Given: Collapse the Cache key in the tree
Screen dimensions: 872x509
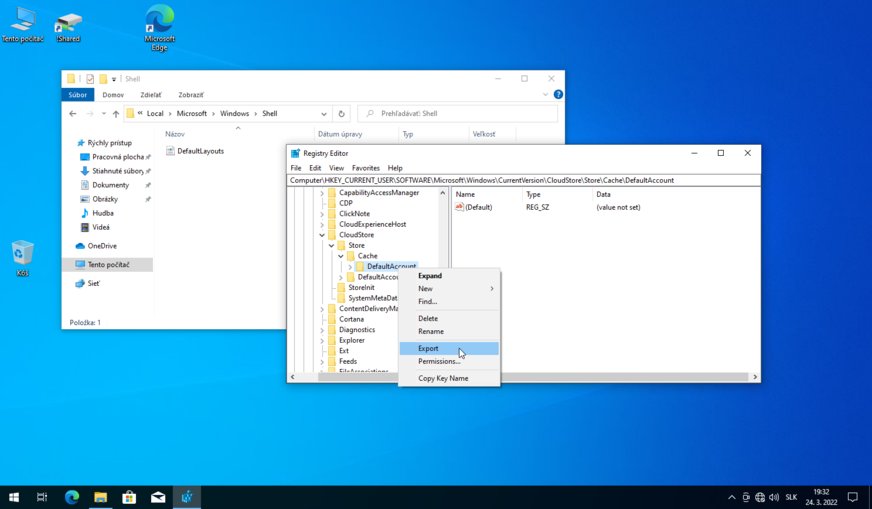Looking at the screenshot, I should coord(341,256).
